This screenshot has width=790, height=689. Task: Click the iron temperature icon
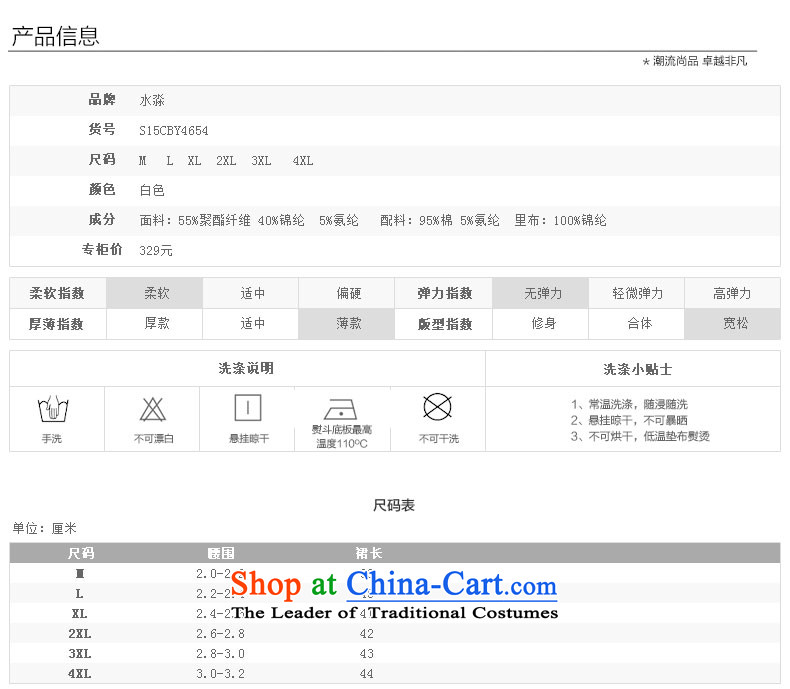(341, 409)
